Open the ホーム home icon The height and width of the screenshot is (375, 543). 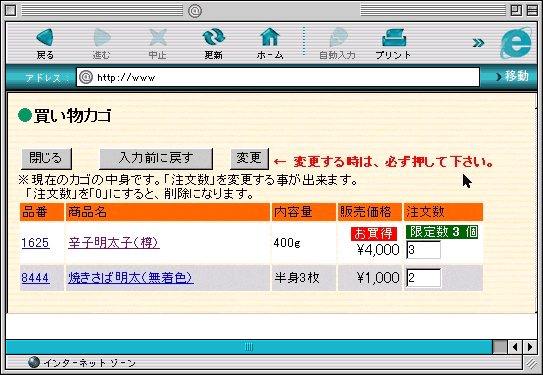270,37
